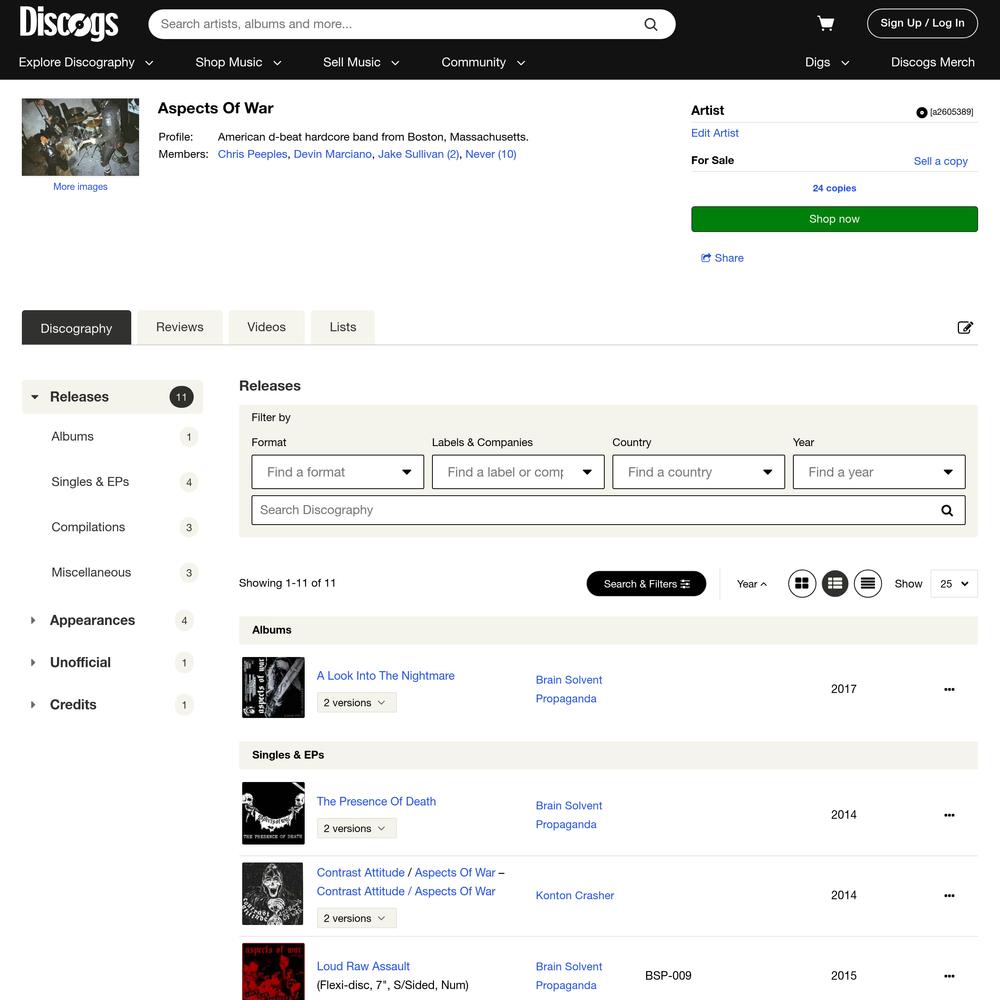The width and height of the screenshot is (1000, 1000).
Task: Click the green Shop now button
Action: click(834, 219)
